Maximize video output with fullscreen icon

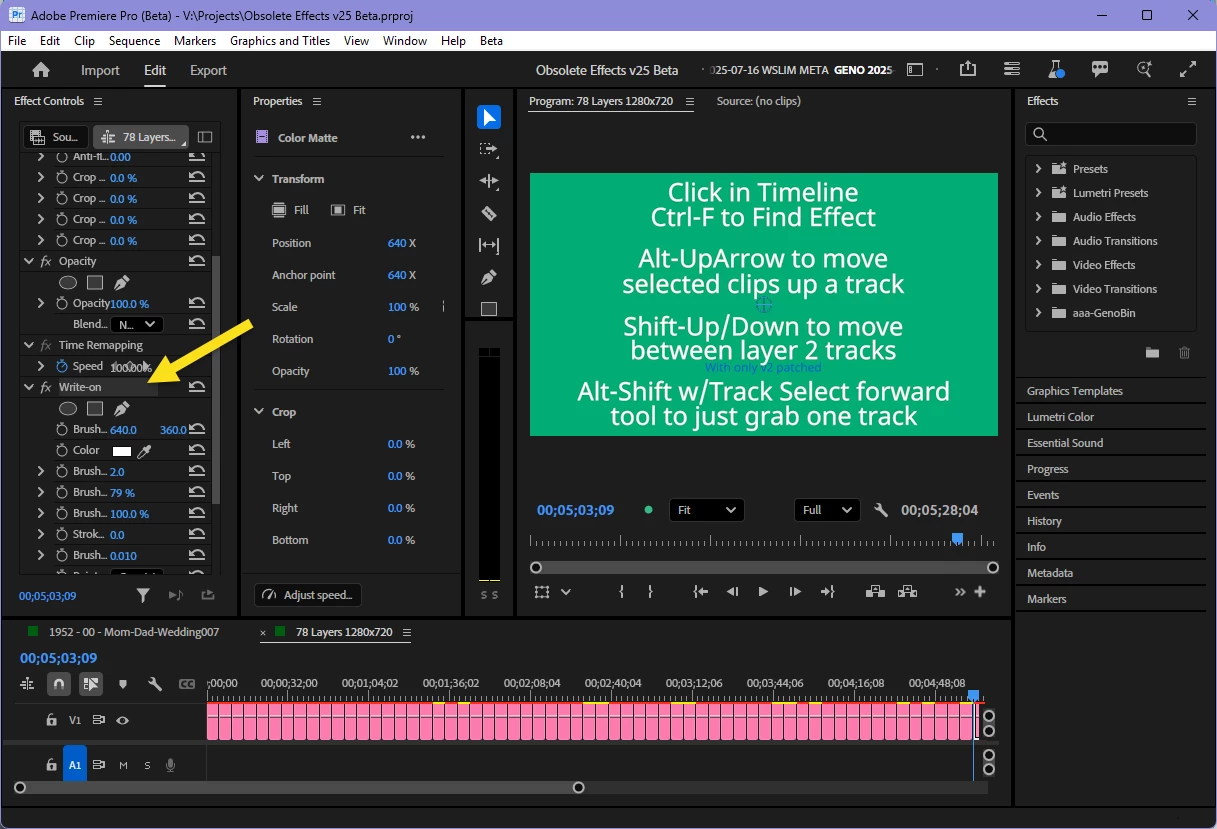pyautogui.click(x=1188, y=69)
